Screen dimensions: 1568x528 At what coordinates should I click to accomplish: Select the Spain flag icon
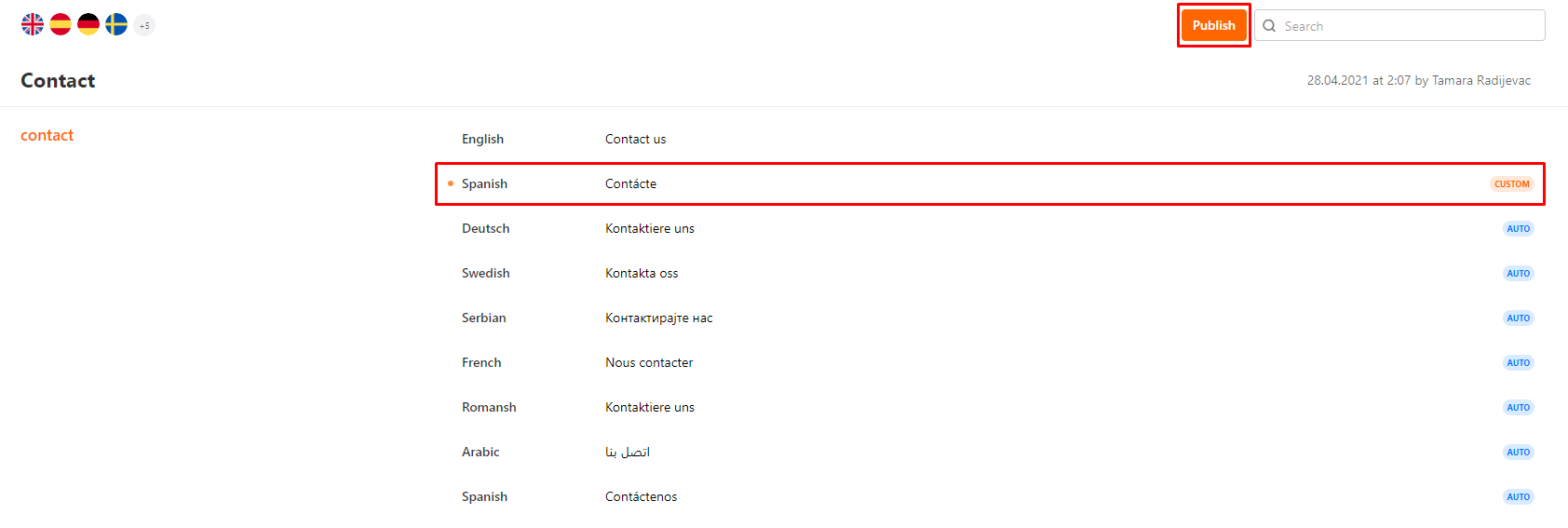coord(61,24)
